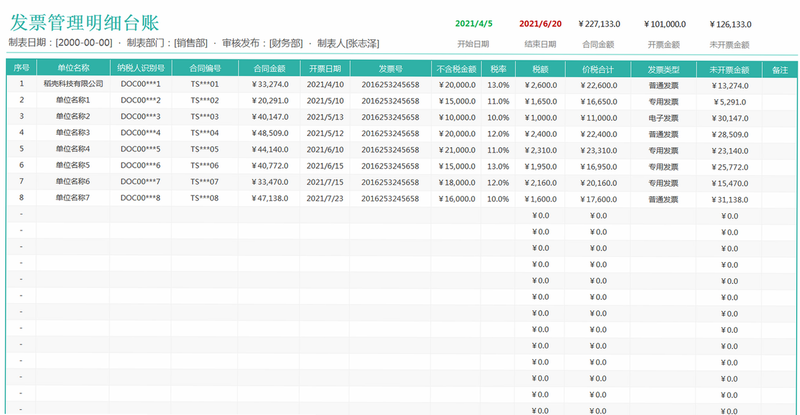Click the 发票管理明细台账 title
The height and width of the screenshot is (415, 800).
pyautogui.click(x=85, y=23)
